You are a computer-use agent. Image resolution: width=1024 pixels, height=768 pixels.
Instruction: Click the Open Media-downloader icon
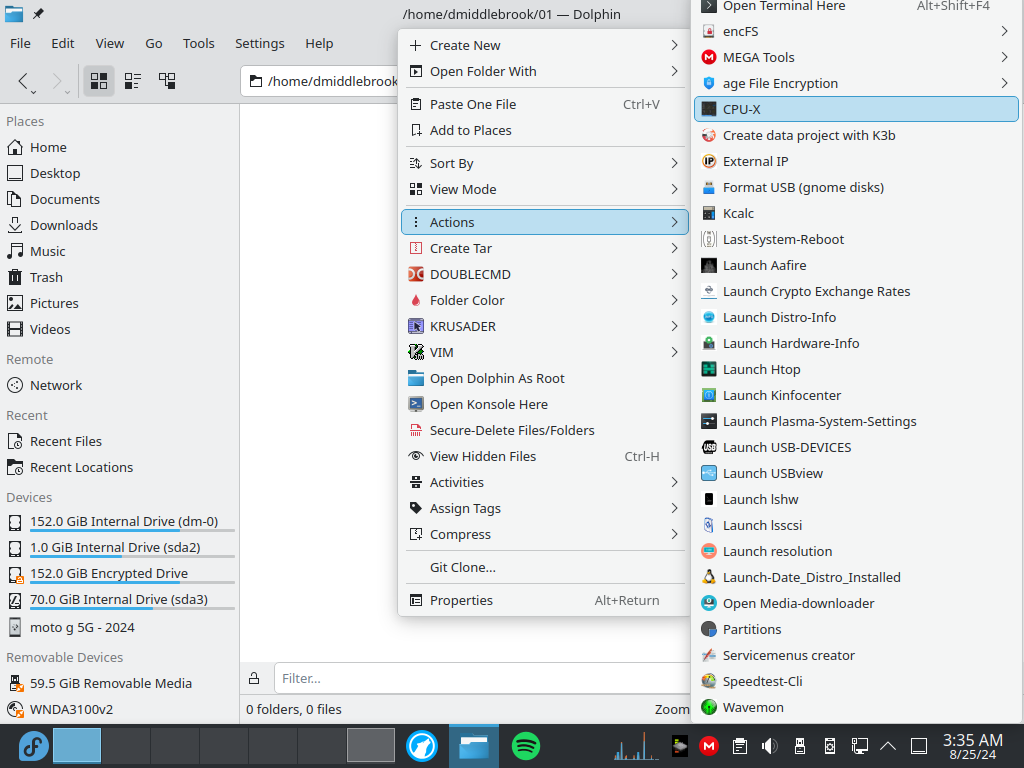click(709, 603)
